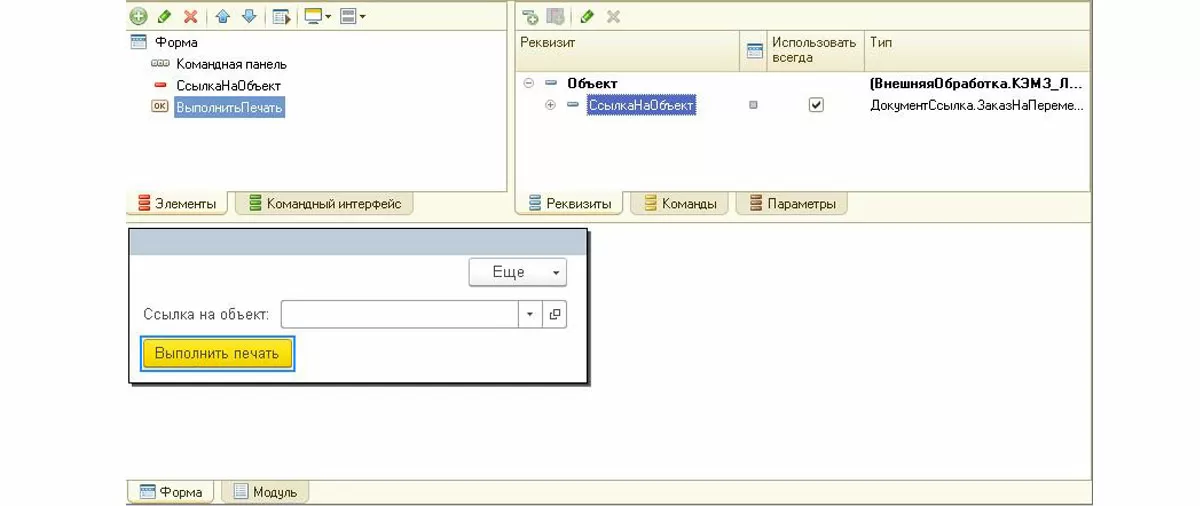This screenshot has width=1200, height=506.
Task: Switch to the Командный интерфейс tab
Action: click(325, 204)
